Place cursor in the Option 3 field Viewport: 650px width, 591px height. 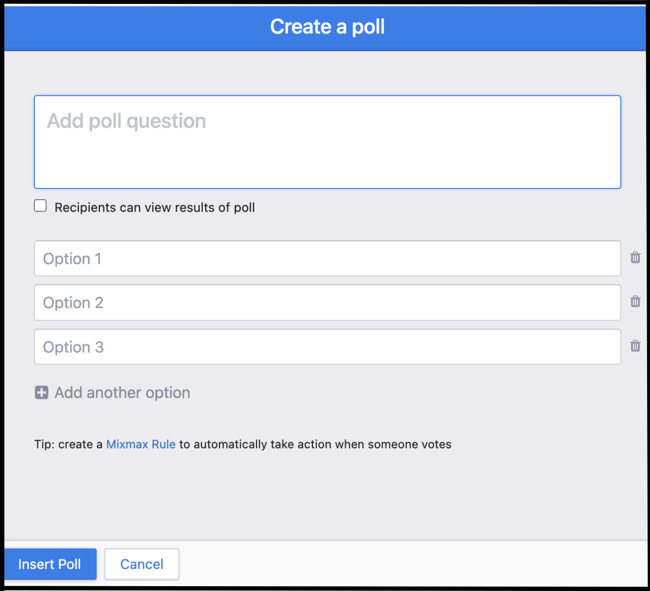327,347
